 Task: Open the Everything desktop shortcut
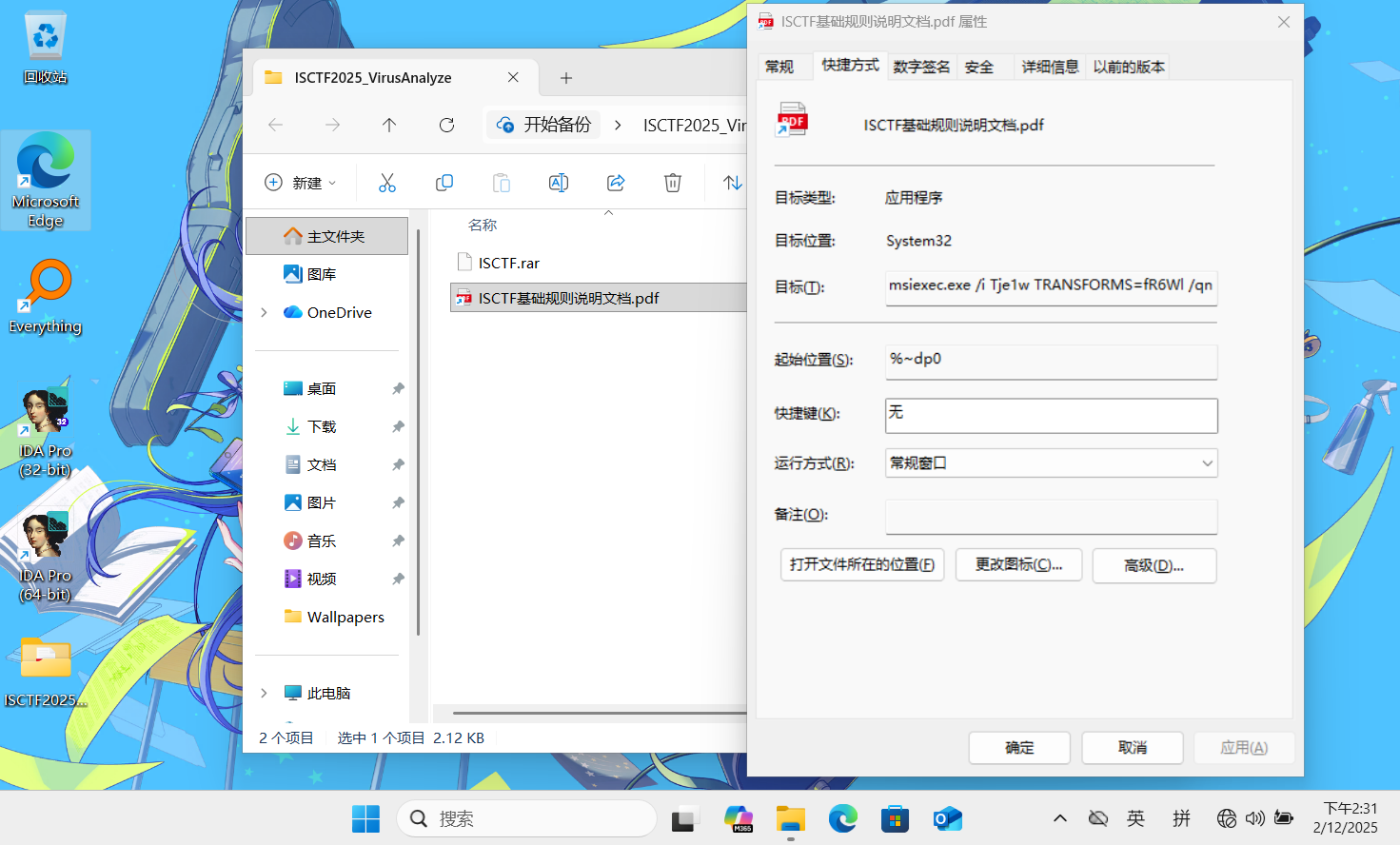coord(46,297)
